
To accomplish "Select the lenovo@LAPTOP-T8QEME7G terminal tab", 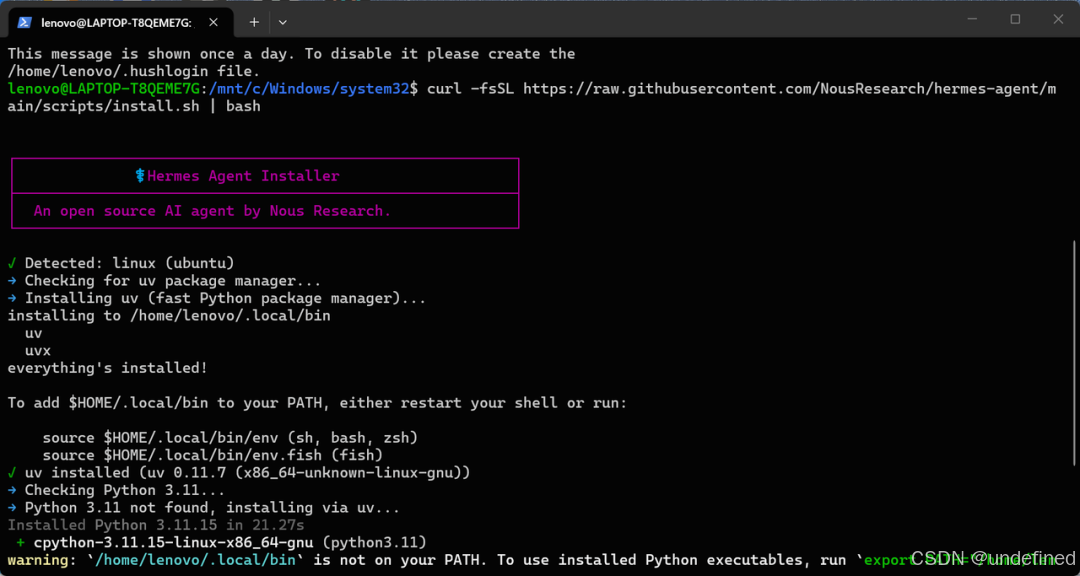I will [119, 22].
